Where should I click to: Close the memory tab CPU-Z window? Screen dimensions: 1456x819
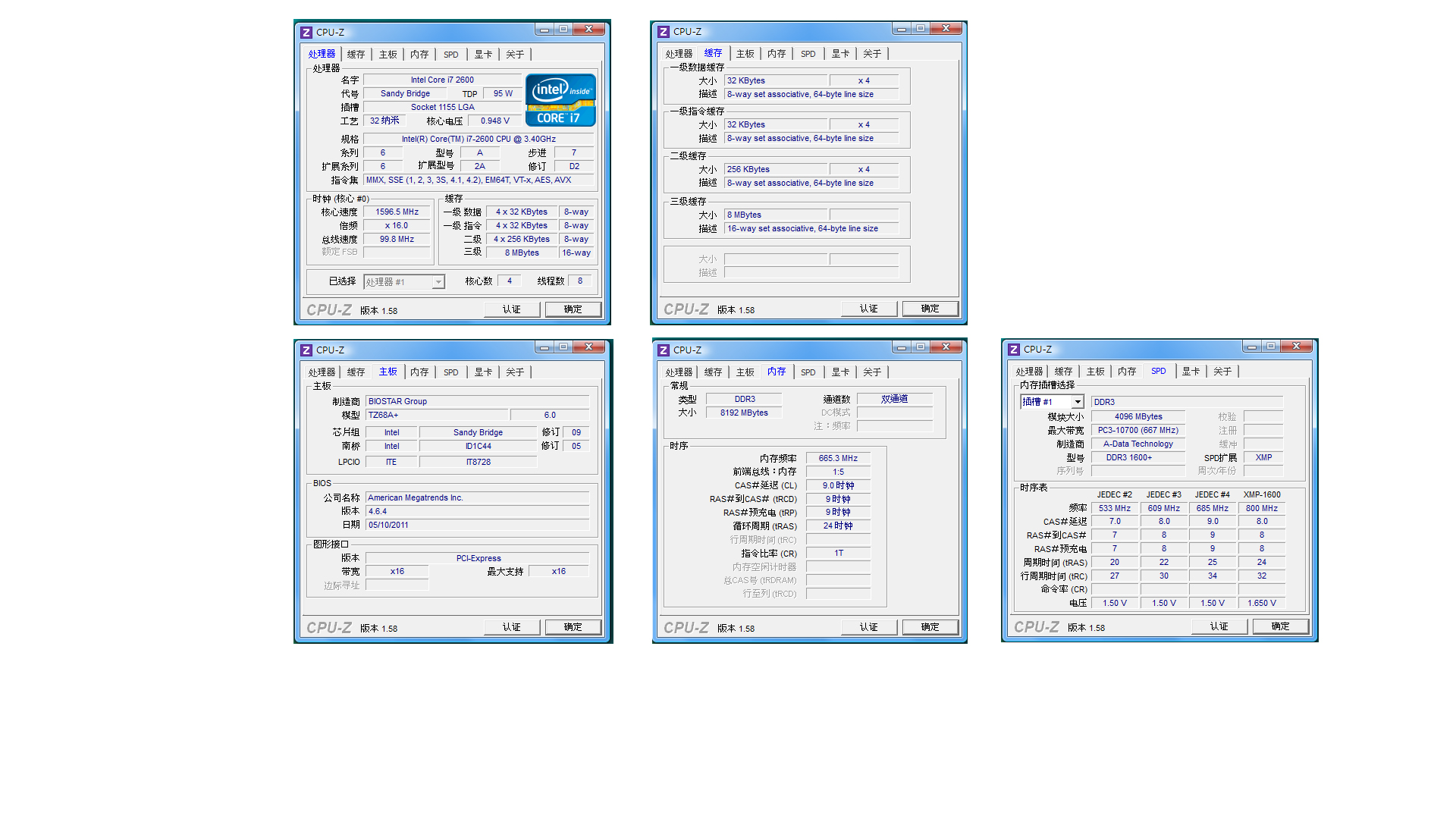point(946,347)
